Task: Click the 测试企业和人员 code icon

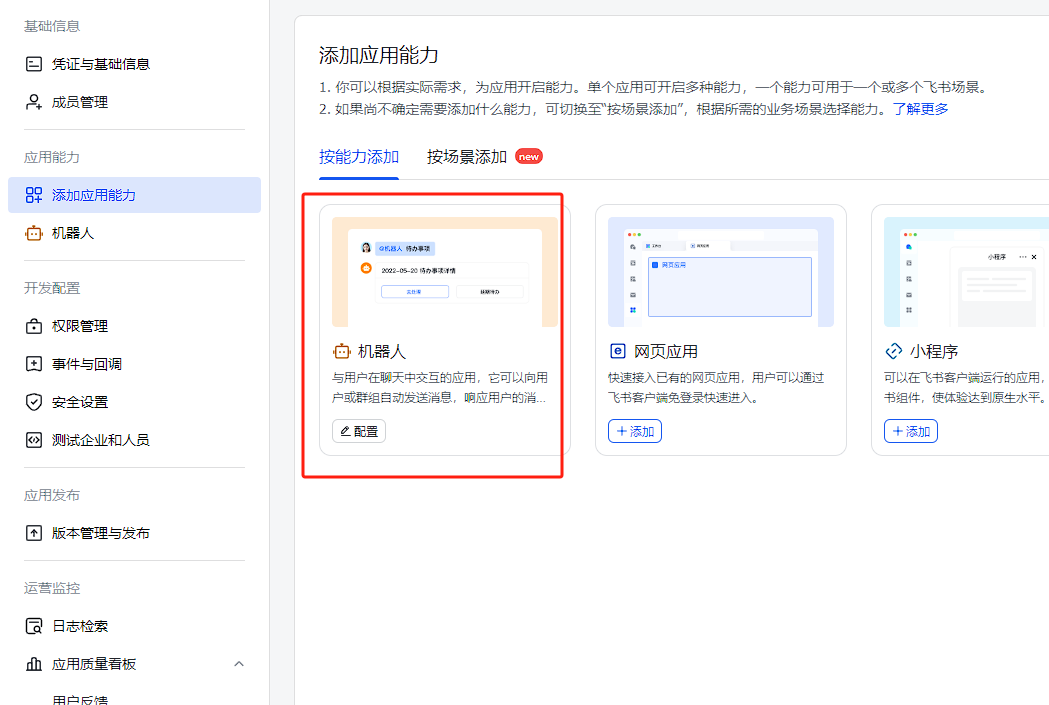Action: point(33,440)
